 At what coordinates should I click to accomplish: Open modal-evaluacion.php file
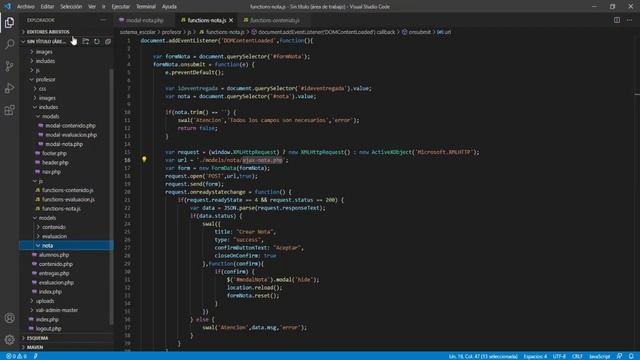click(x=71, y=135)
